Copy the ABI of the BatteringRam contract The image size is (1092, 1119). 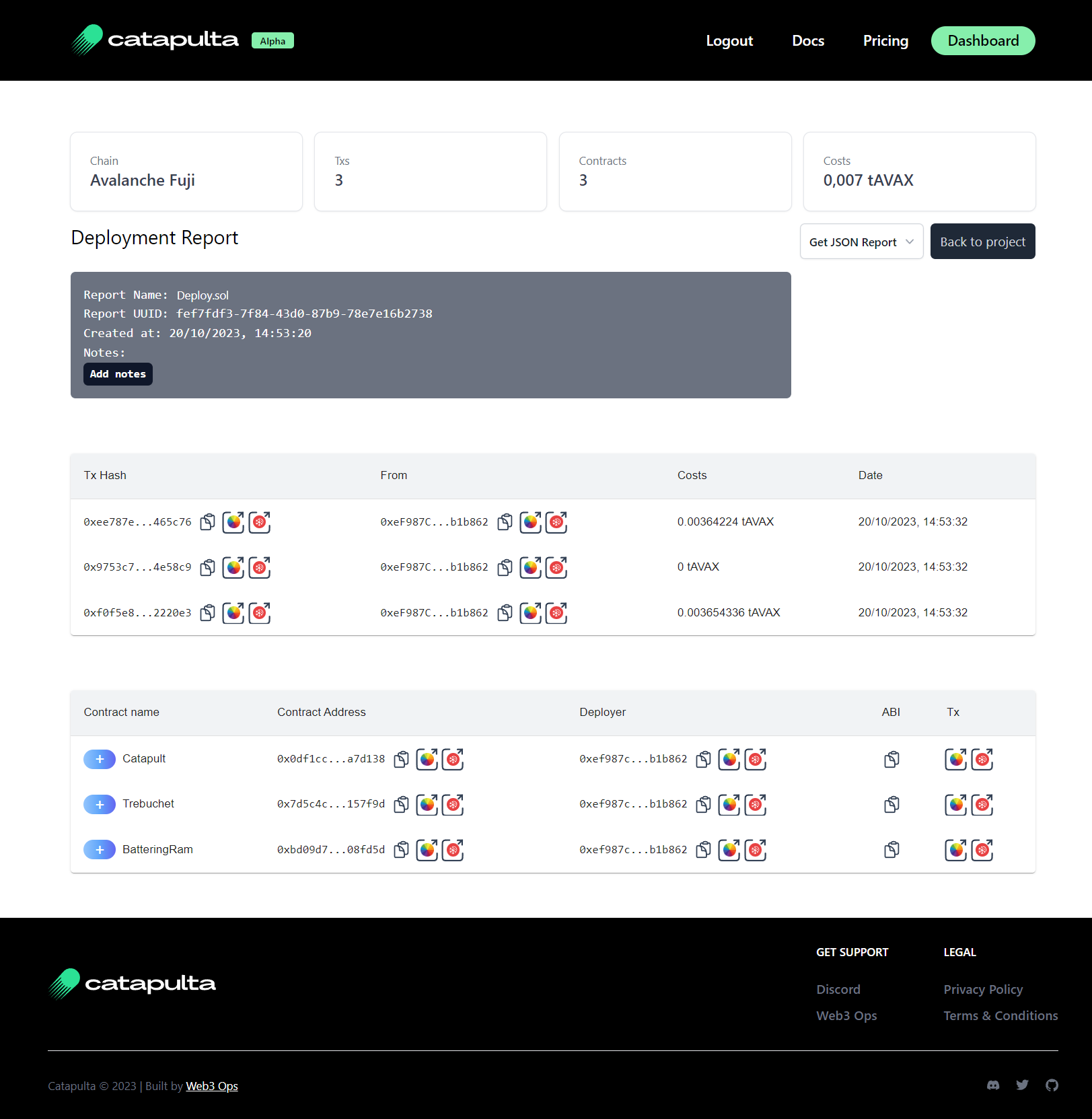tap(891, 851)
